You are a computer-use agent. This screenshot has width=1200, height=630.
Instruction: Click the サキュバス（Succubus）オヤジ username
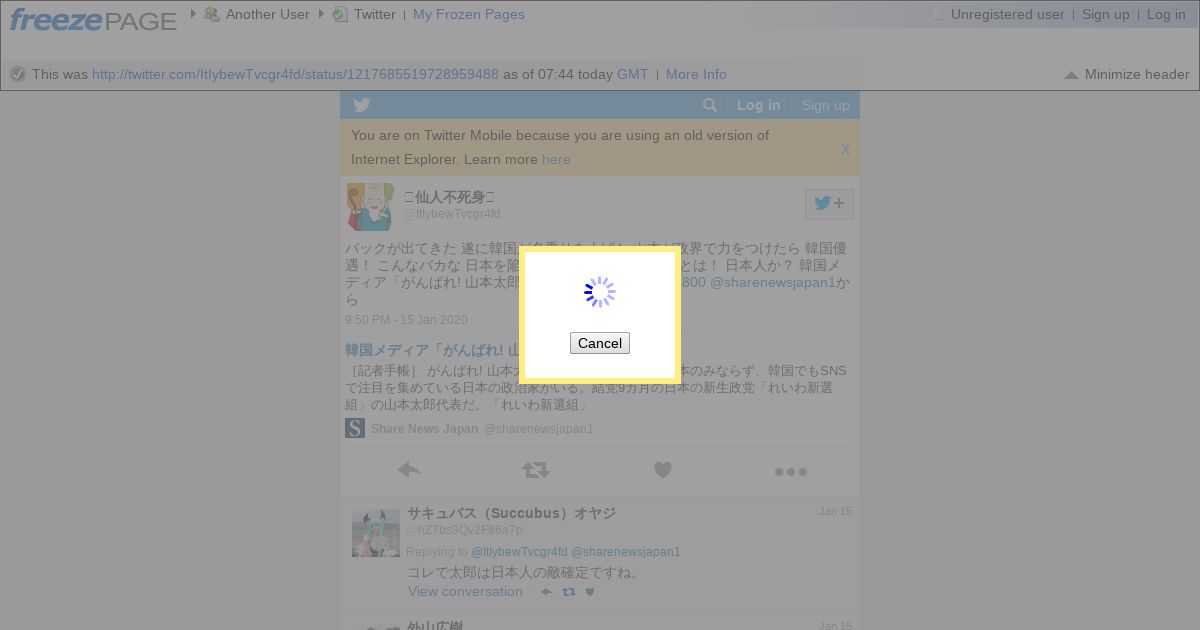coord(511,513)
